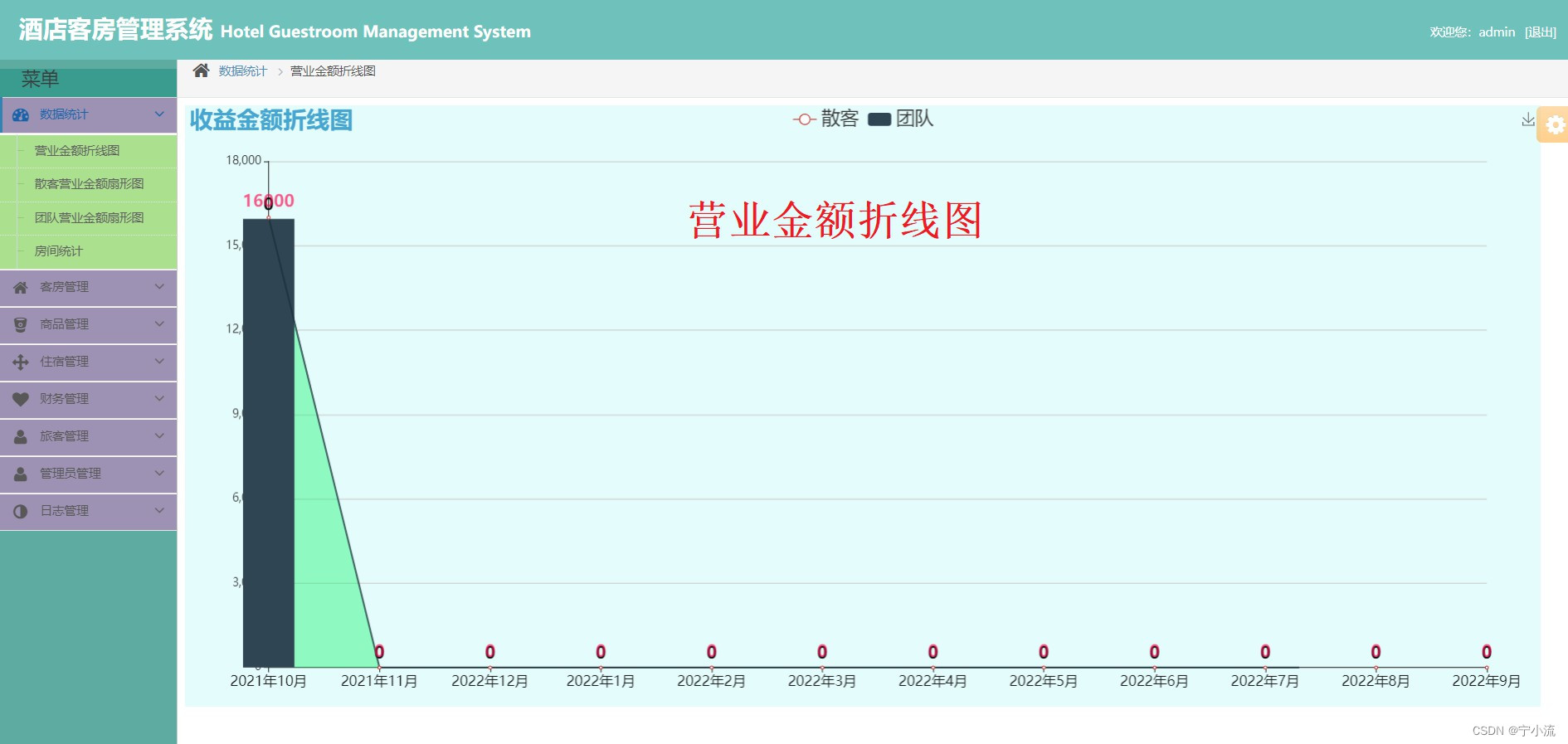Toggle the 团队 series in chart legend

click(x=901, y=119)
